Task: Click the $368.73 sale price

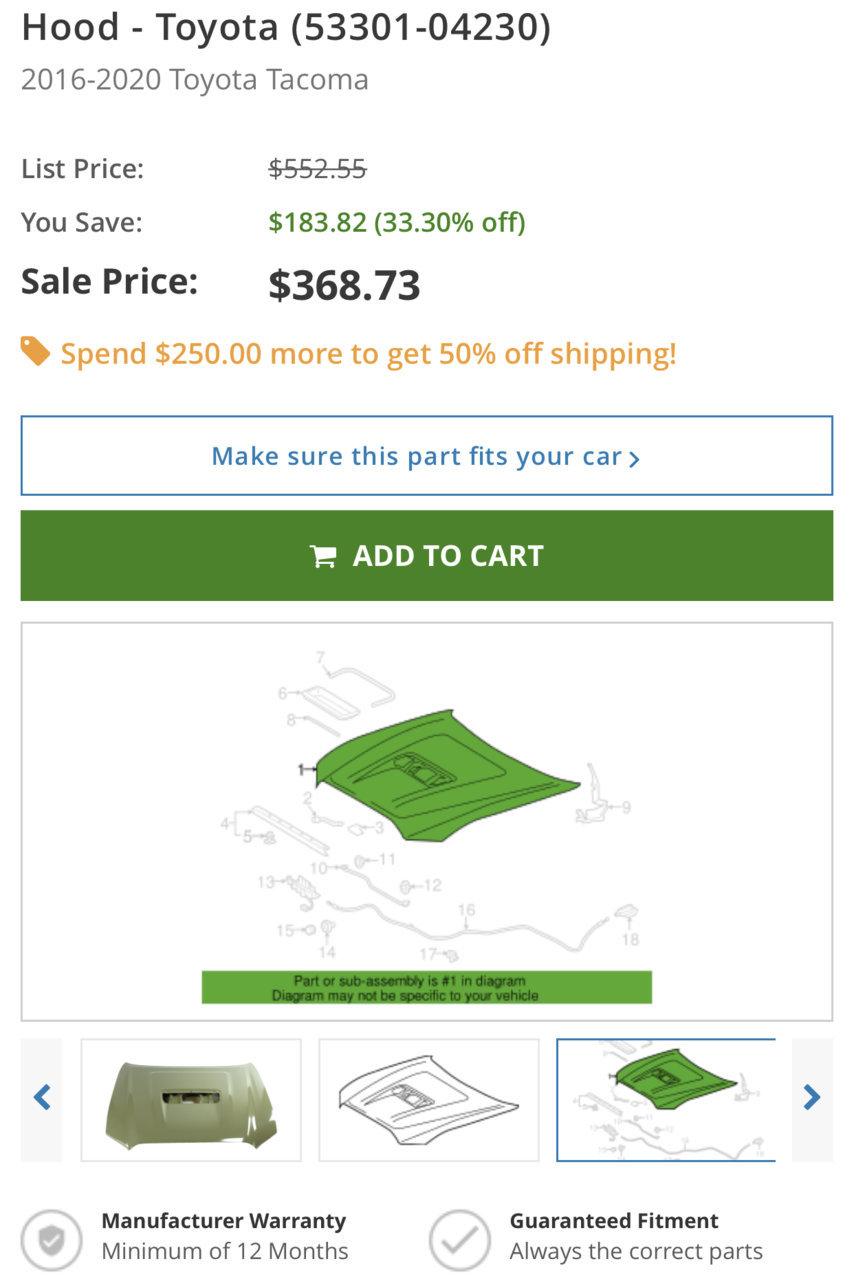Action: 345,286
